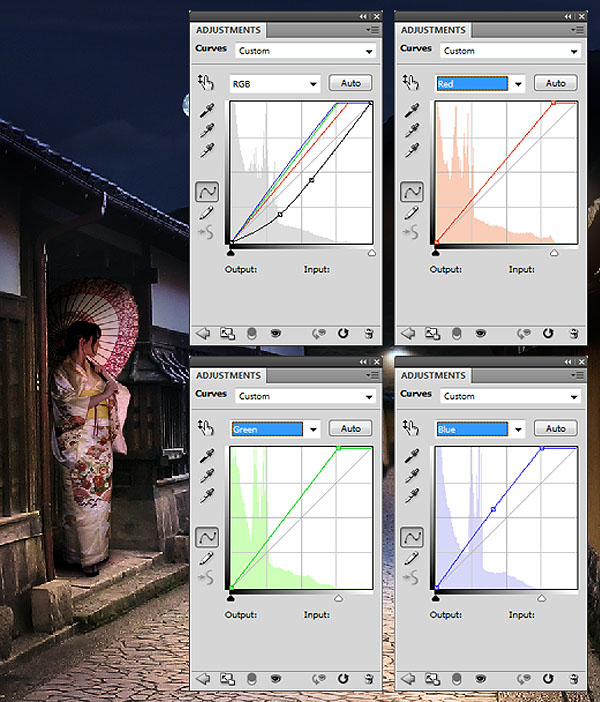This screenshot has height=702, width=600.
Task: Enable edit-points curve mode in Blue panel
Action: [x=412, y=537]
